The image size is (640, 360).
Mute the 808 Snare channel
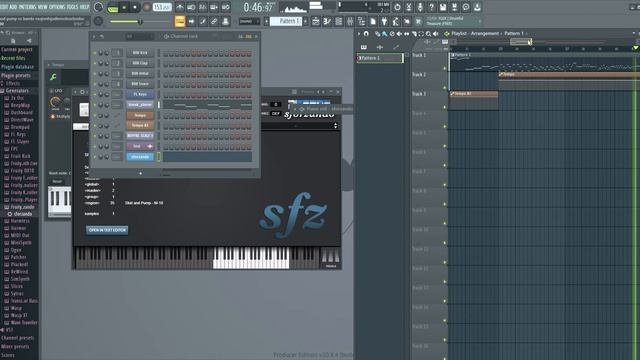pos(95,84)
